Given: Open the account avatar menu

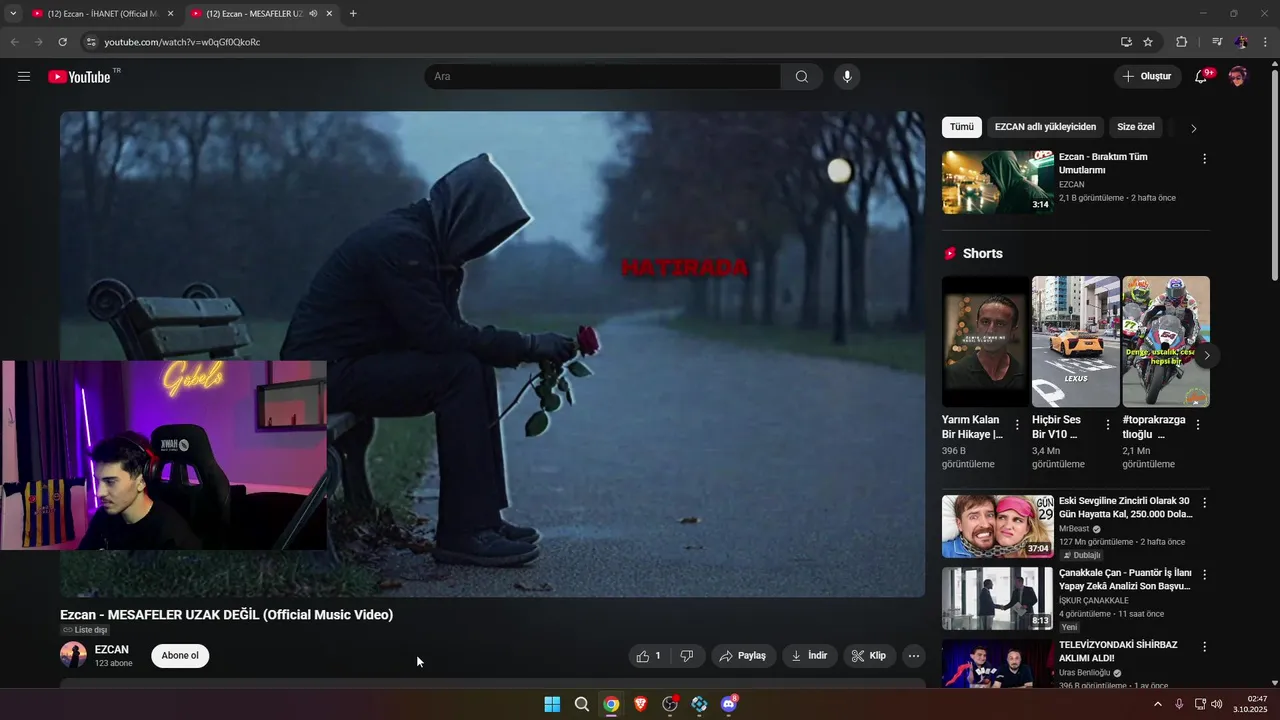Looking at the screenshot, I should tap(1238, 77).
